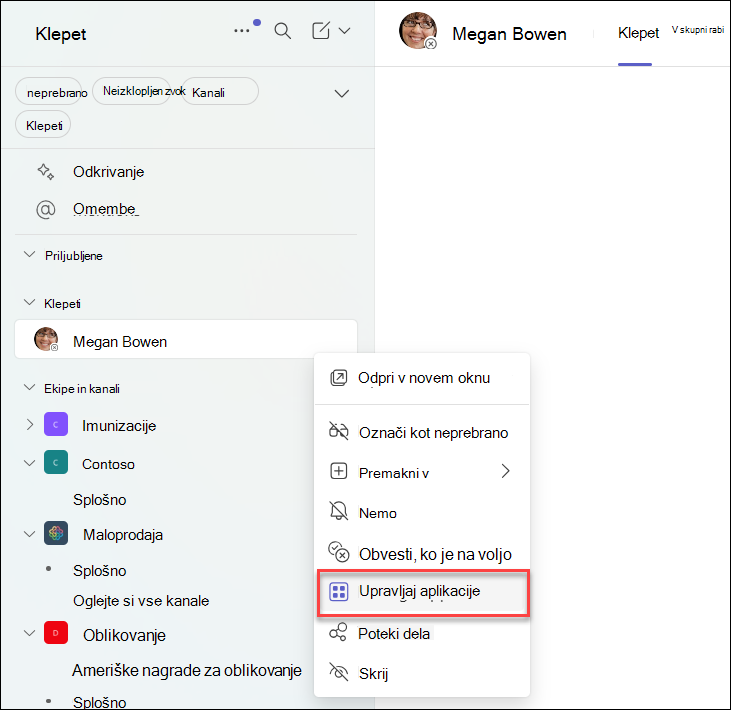This screenshot has width=731, height=710.
Task: Click the open-in-new-window icon
Action: click(338, 378)
